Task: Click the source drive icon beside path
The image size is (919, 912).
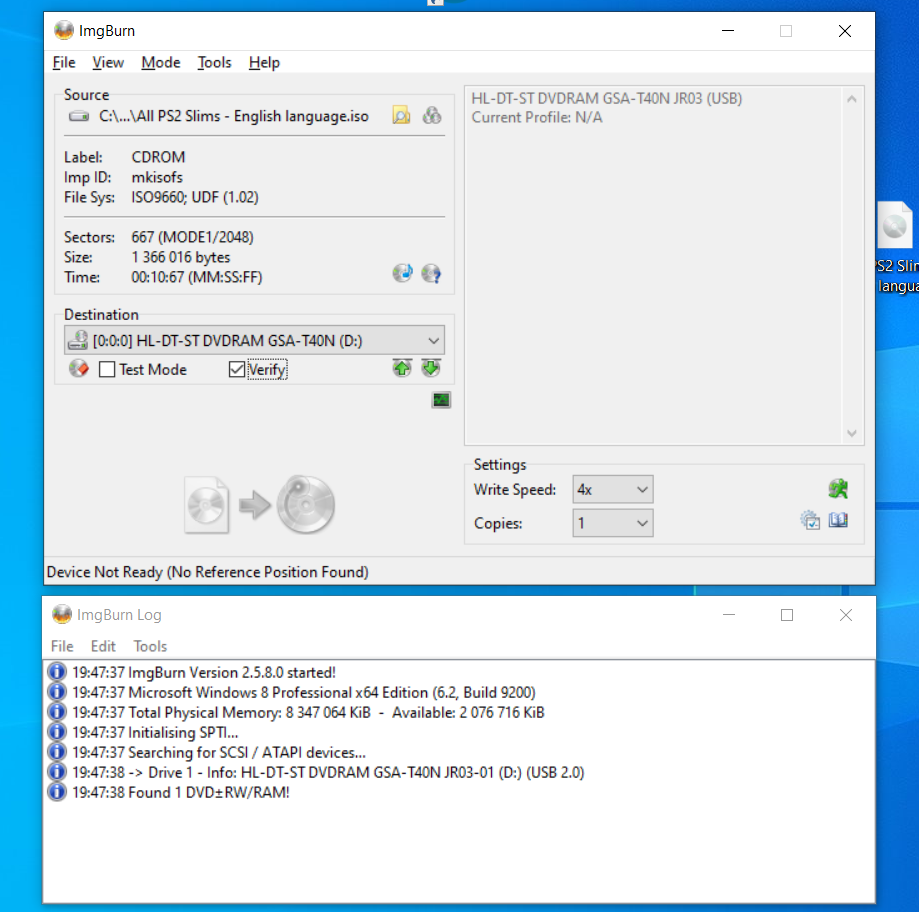Action: pos(79,116)
